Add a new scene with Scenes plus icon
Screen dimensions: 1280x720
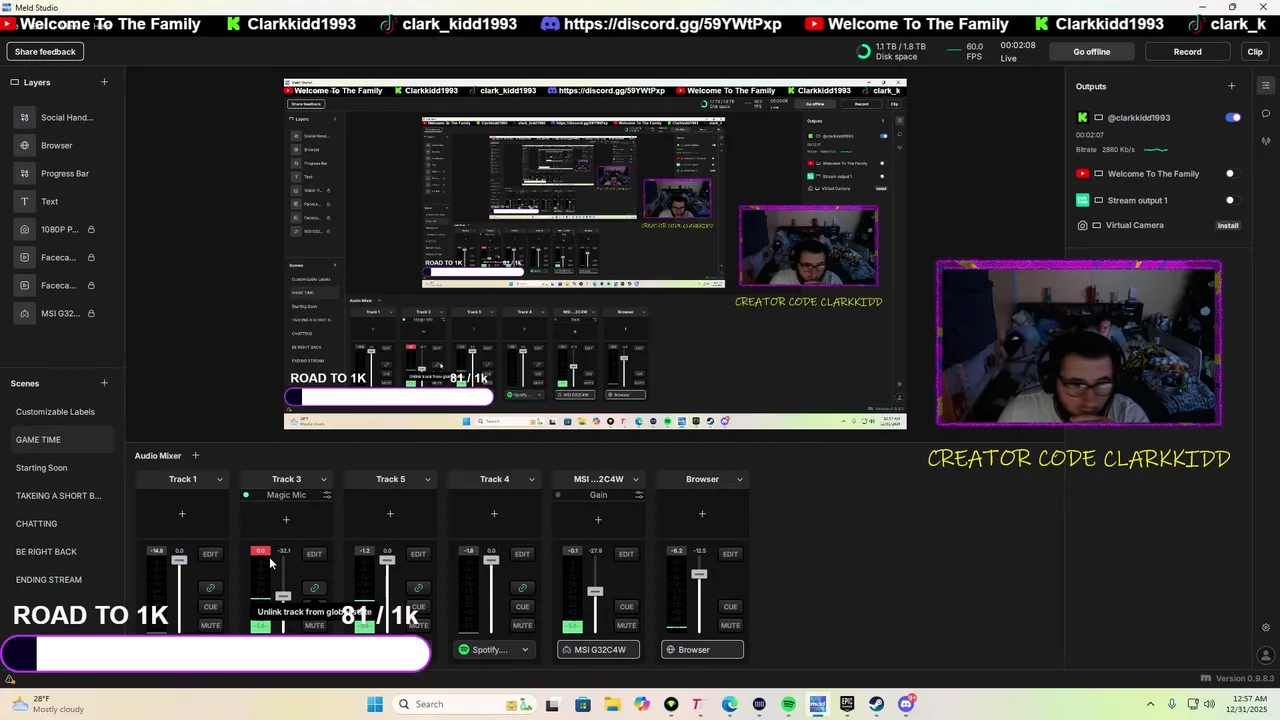click(104, 383)
